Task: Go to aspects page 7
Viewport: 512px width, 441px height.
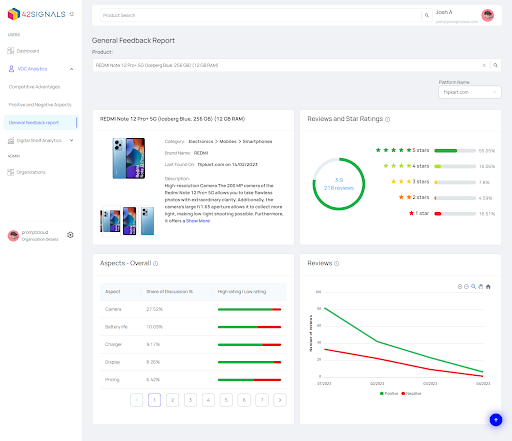Action: point(262,400)
